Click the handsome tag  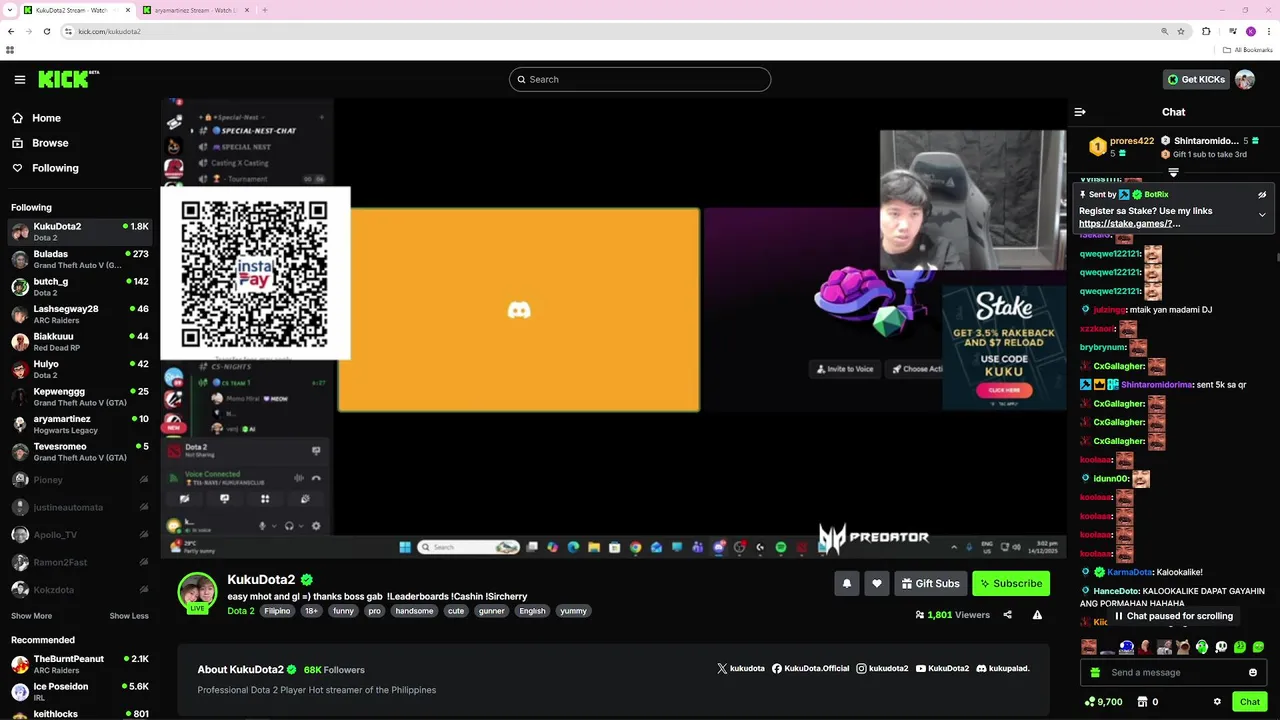[x=414, y=611]
